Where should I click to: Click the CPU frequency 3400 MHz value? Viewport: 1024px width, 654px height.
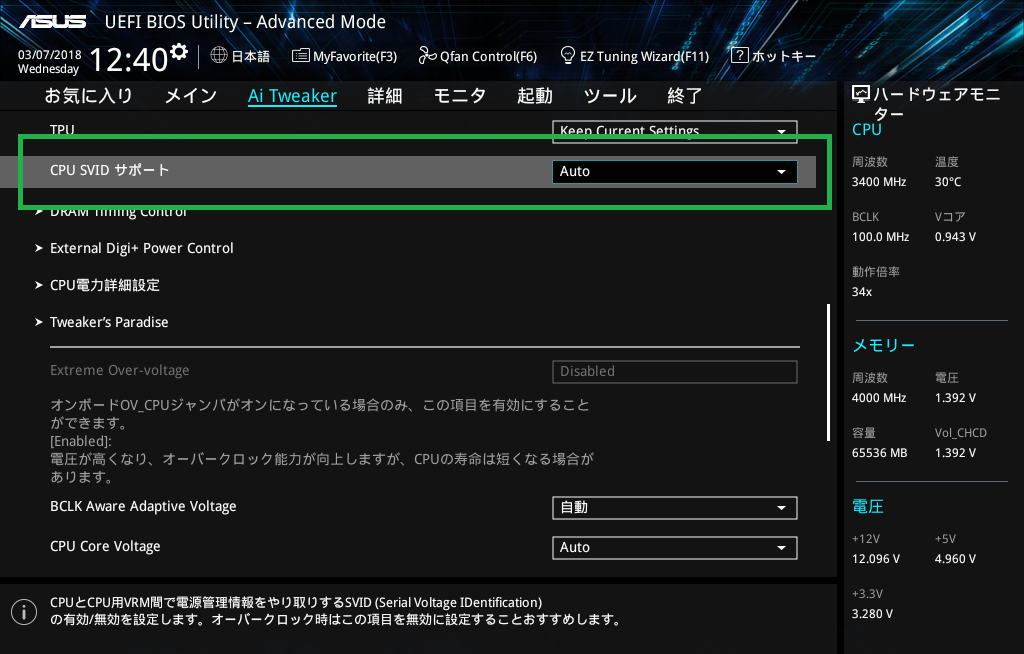click(879, 182)
